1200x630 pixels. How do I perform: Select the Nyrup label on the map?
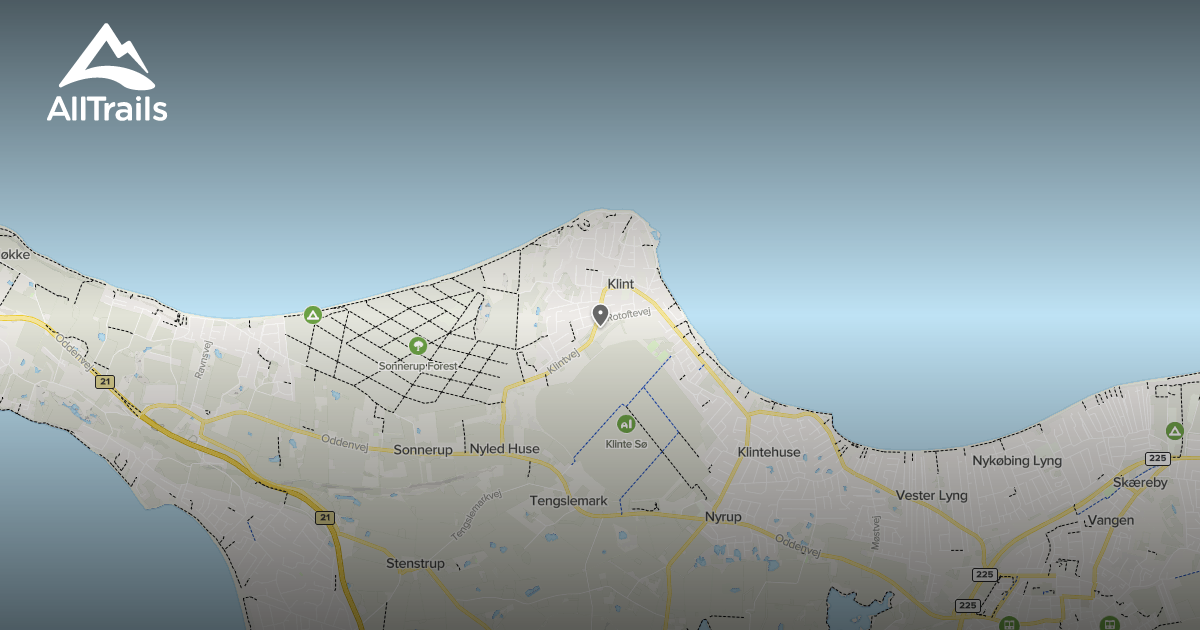724,516
